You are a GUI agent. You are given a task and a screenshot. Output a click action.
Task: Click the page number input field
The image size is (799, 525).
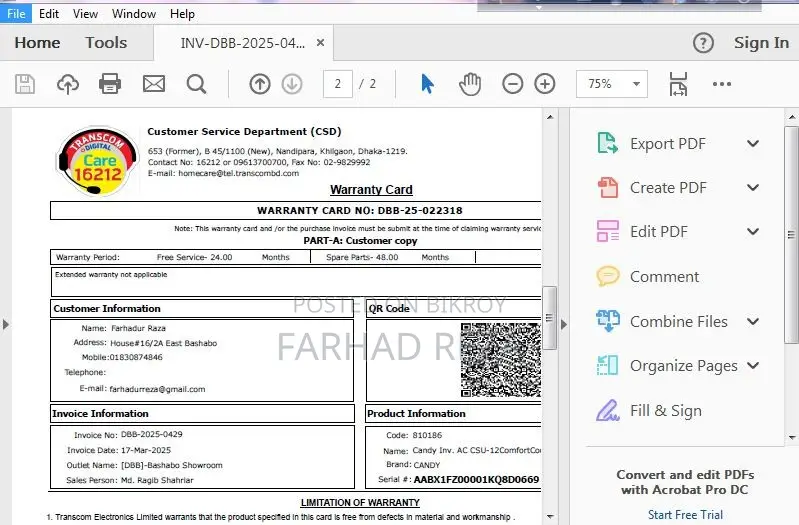point(338,84)
